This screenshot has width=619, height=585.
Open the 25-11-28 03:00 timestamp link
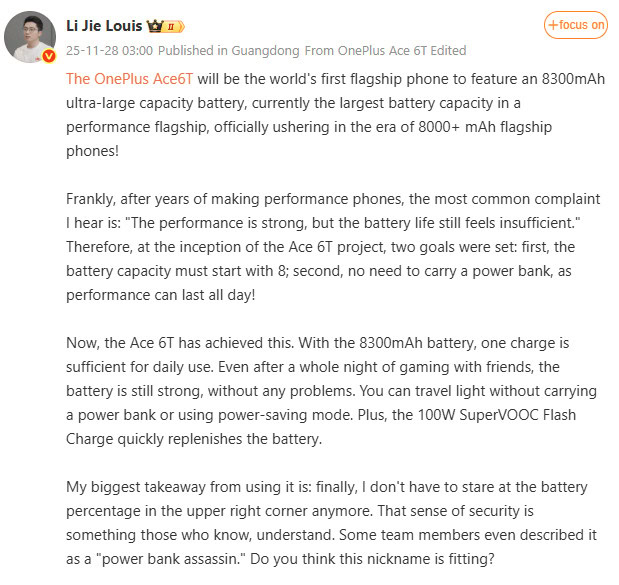click(x=109, y=50)
